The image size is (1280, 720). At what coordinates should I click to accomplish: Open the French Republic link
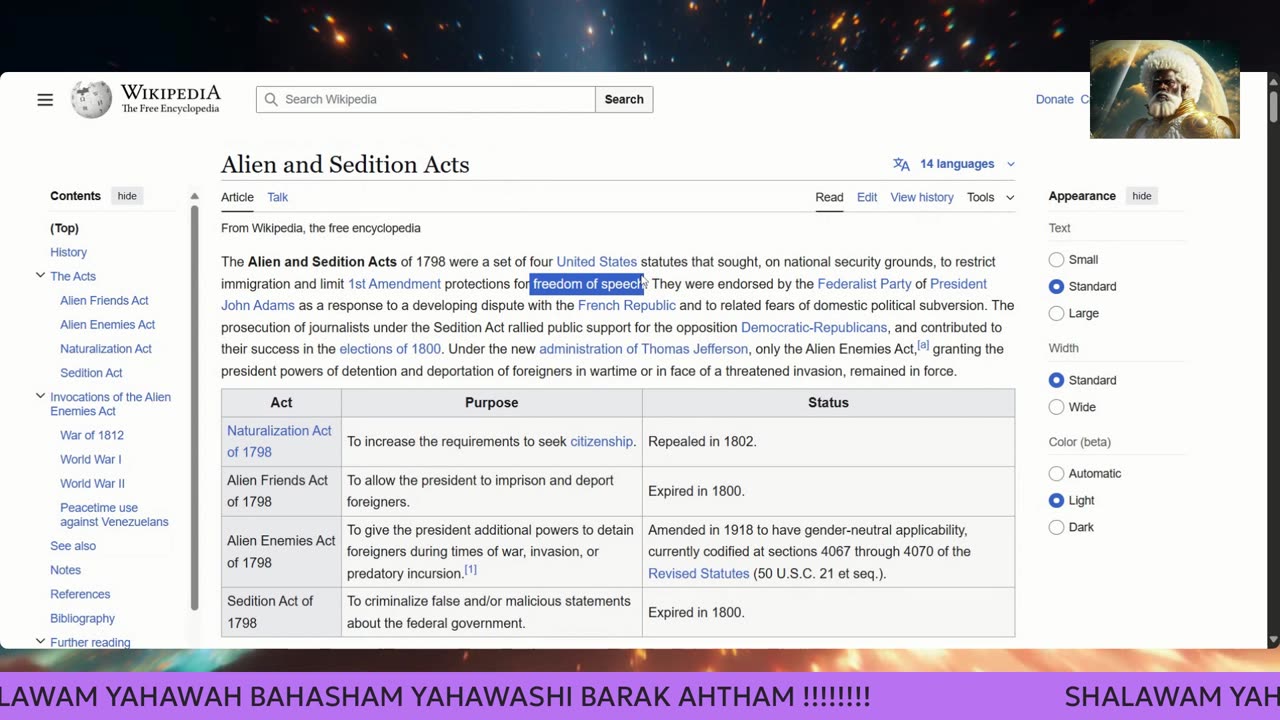(627, 305)
